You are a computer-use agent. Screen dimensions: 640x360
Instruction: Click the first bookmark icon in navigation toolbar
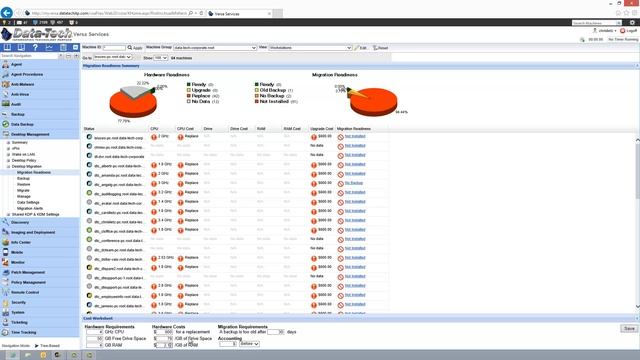[7, 48]
